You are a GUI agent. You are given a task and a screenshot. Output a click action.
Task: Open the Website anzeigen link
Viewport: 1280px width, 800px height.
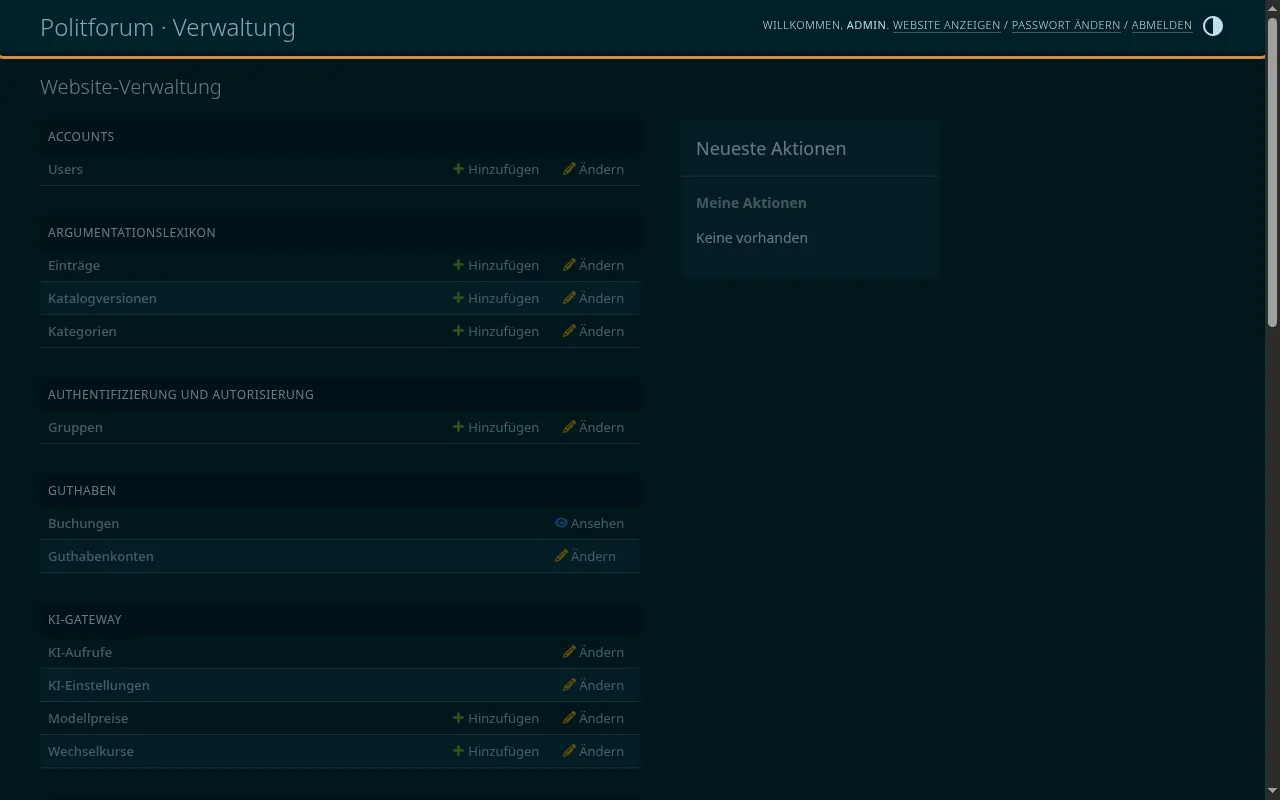(x=946, y=25)
